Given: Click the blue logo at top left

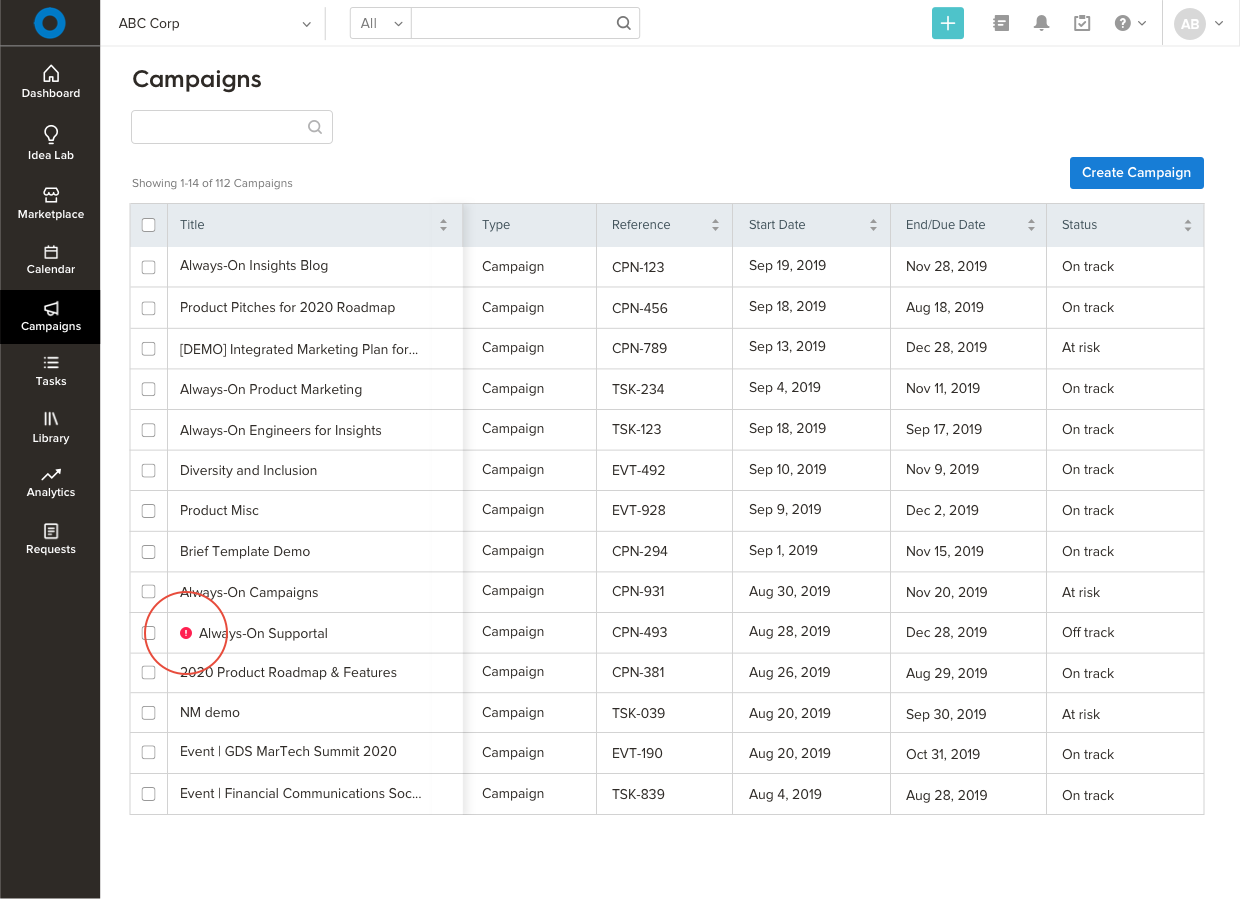Looking at the screenshot, I should click(50, 23).
